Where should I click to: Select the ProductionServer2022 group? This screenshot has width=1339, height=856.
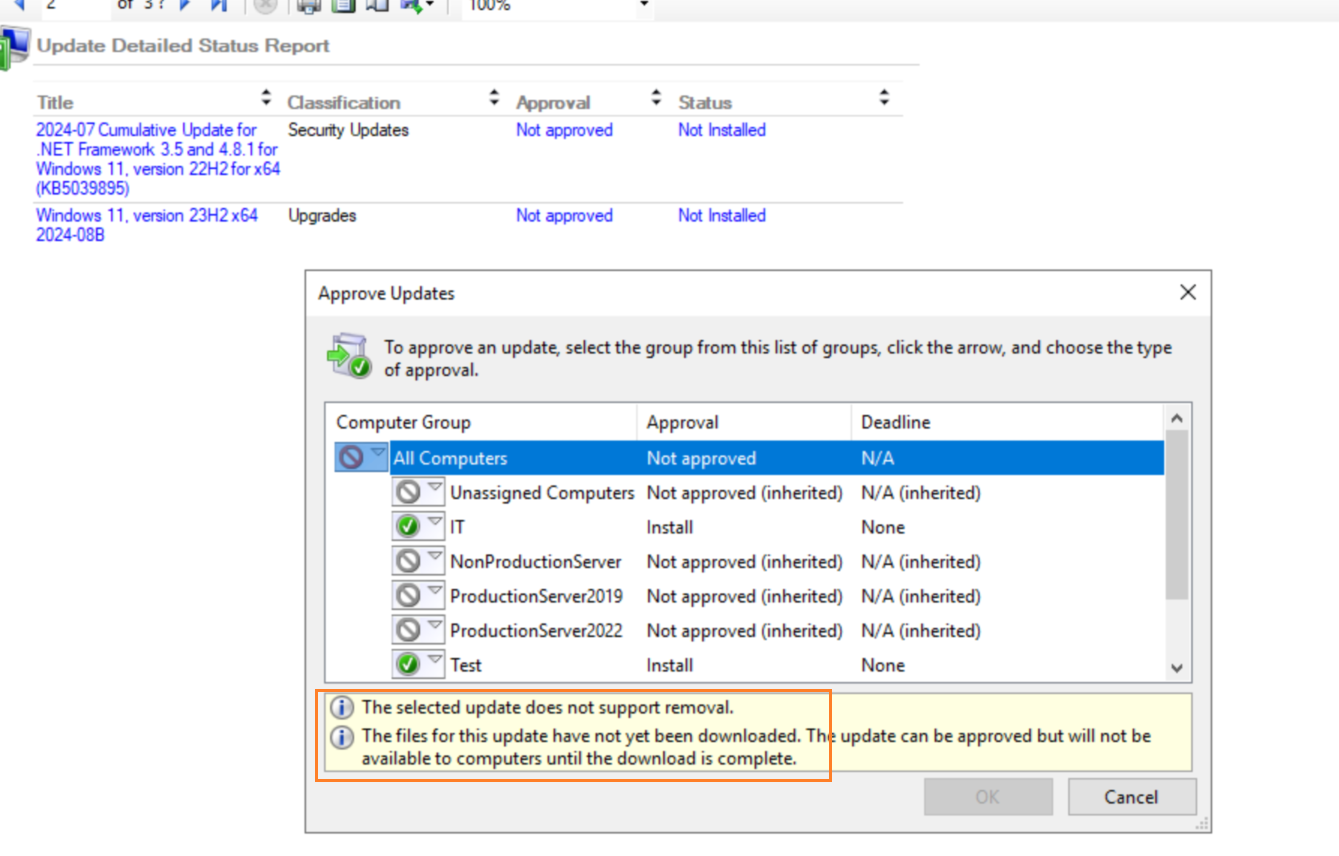tap(536, 631)
